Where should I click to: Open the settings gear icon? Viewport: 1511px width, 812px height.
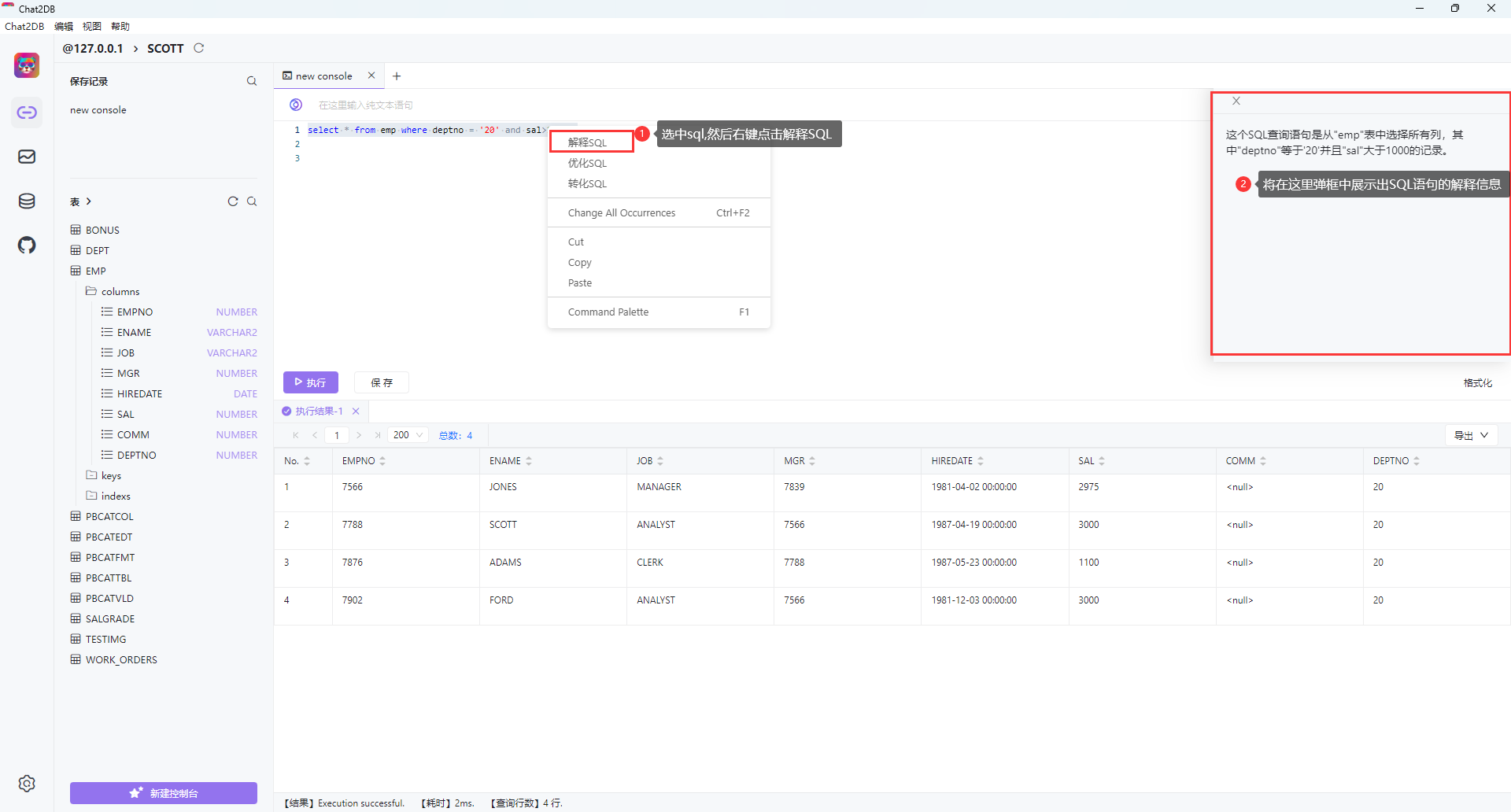tap(27, 784)
